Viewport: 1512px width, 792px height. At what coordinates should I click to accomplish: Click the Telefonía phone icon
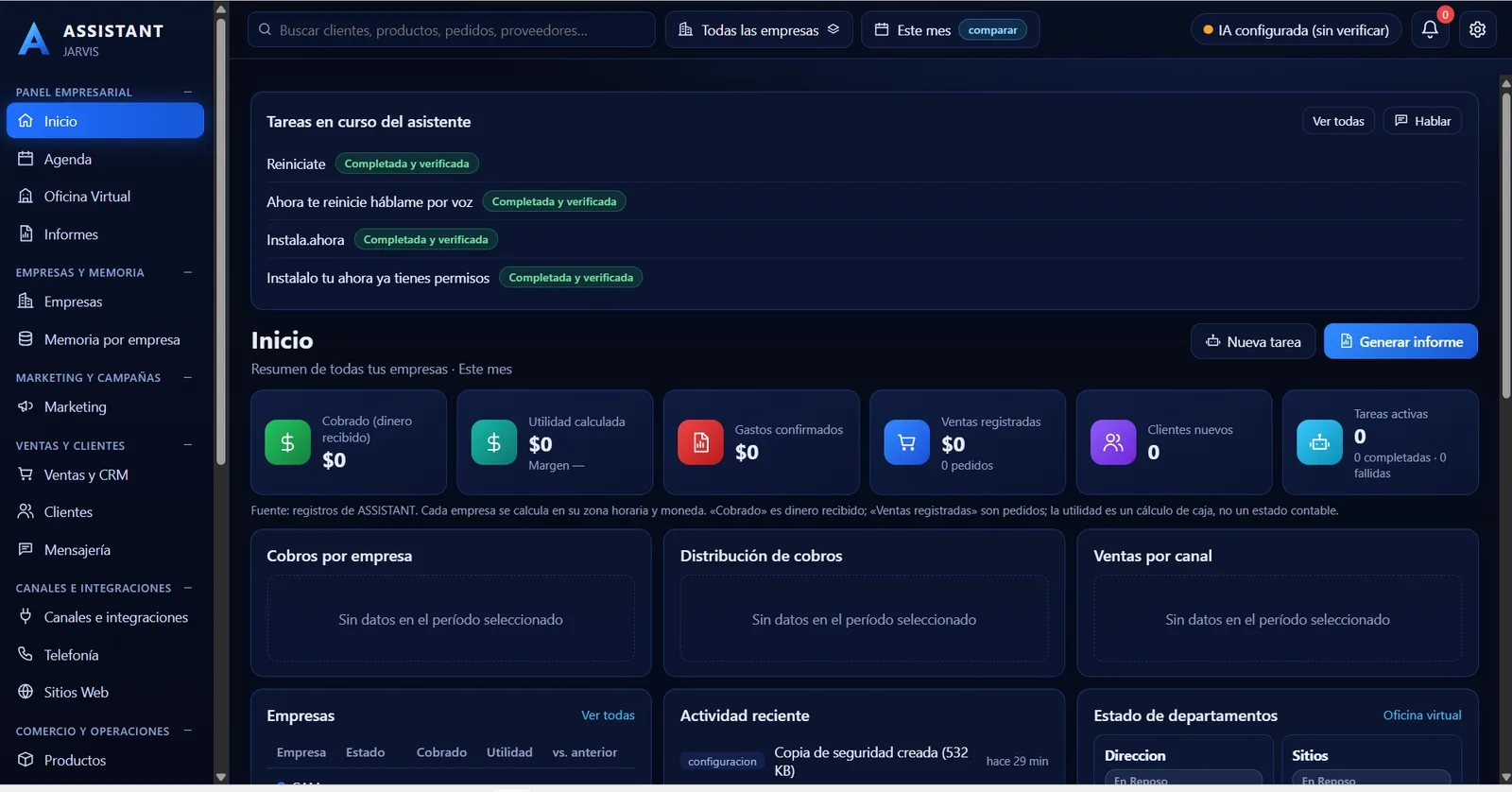pos(26,654)
